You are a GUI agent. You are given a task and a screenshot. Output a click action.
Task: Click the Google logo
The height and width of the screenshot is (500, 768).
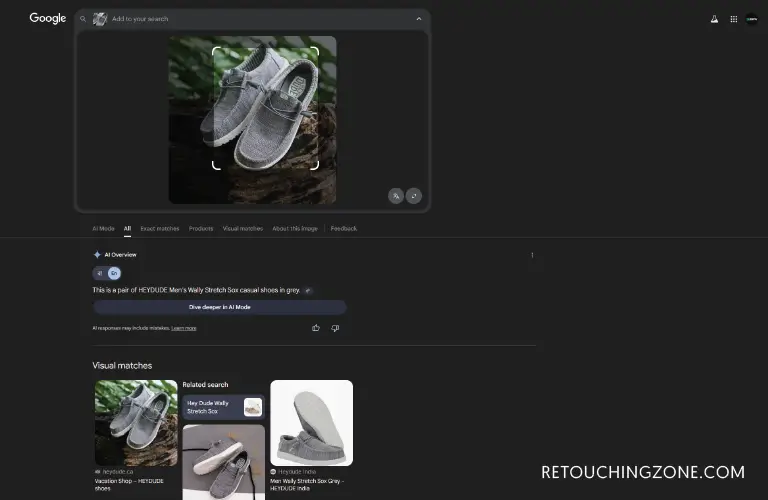coord(48,18)
